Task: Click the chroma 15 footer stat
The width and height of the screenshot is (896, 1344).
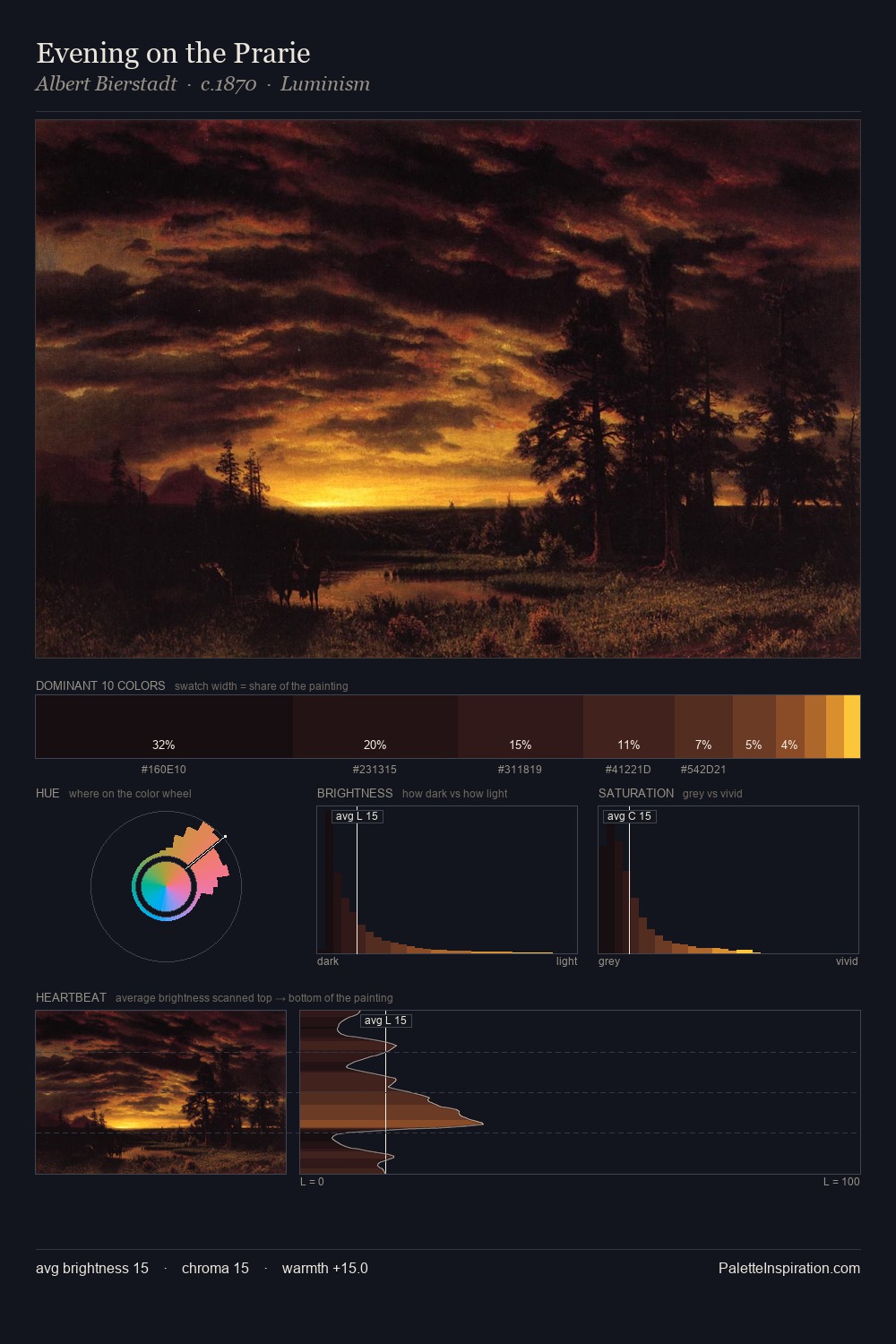Action: [x=215, y=1268]
